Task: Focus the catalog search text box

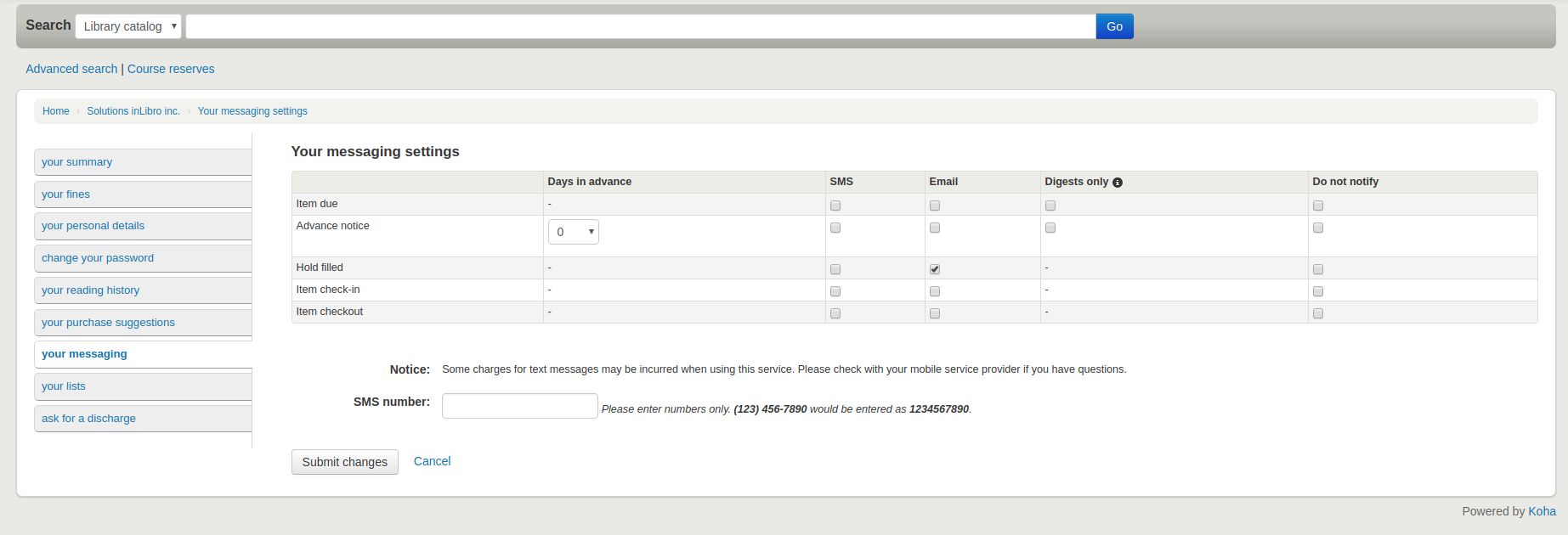Action: [x=640, y=26]
